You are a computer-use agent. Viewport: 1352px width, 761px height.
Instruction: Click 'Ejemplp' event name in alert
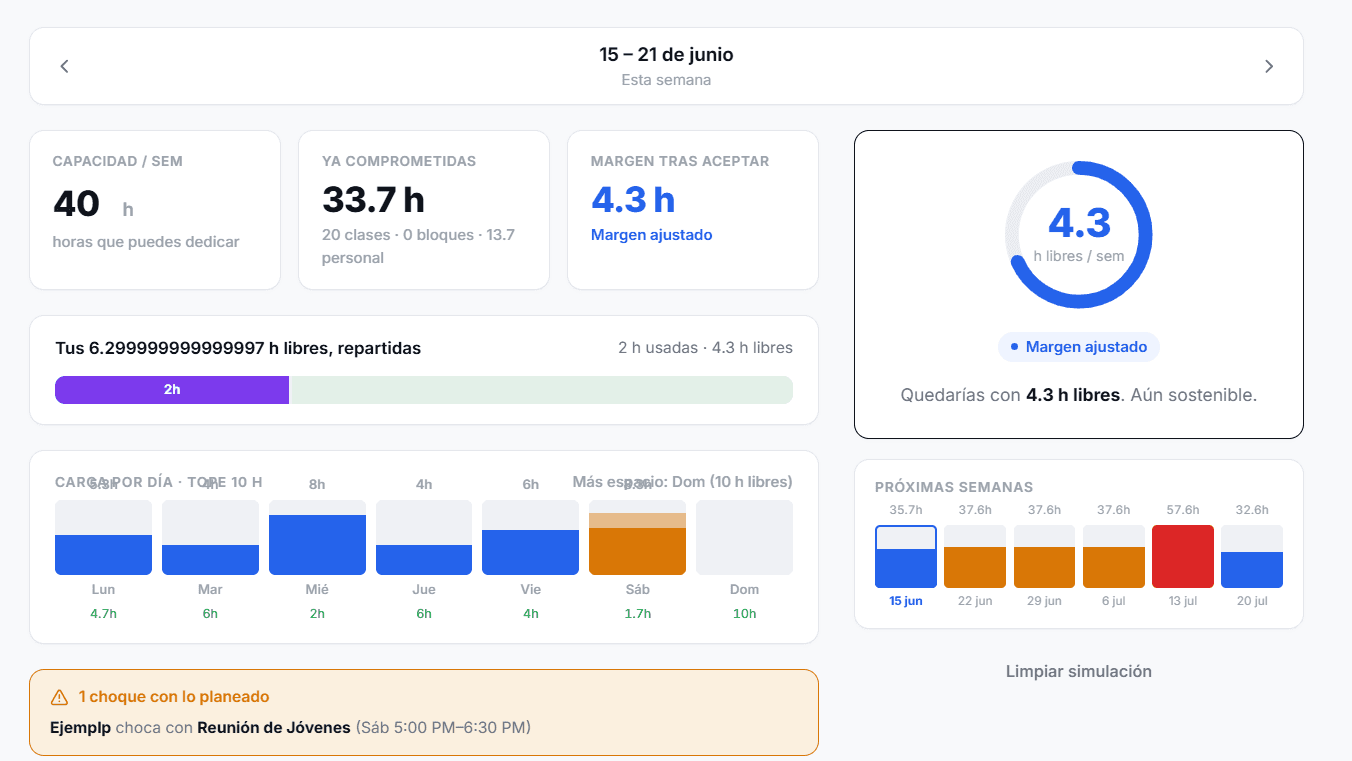80,728
